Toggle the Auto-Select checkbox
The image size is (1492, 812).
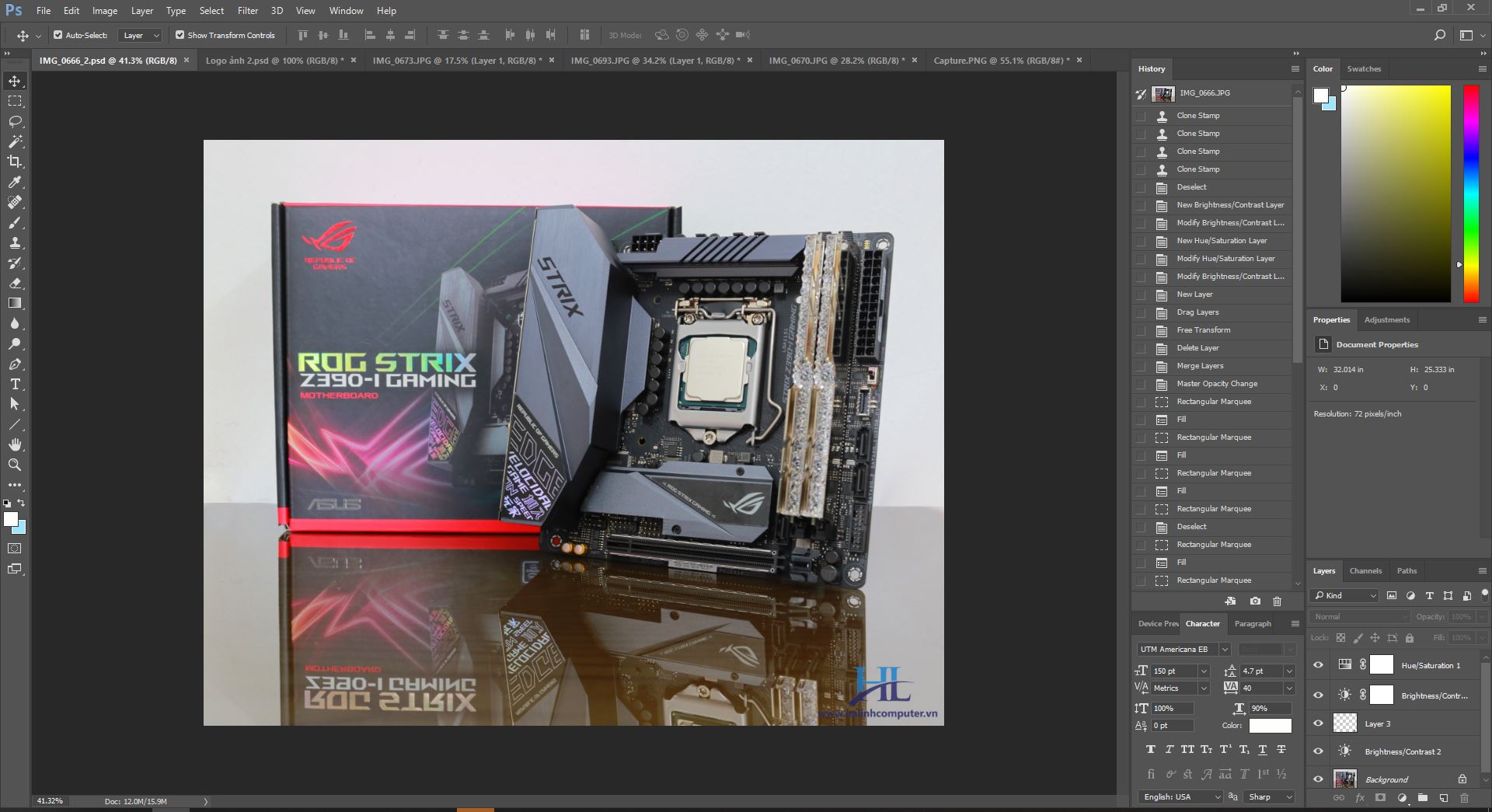[58, 35]
